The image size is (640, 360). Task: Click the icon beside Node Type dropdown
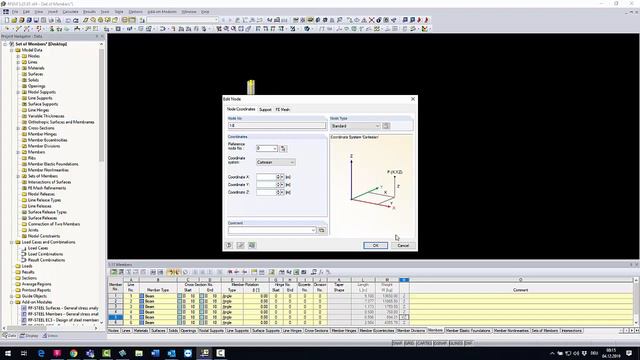(386, 126)
